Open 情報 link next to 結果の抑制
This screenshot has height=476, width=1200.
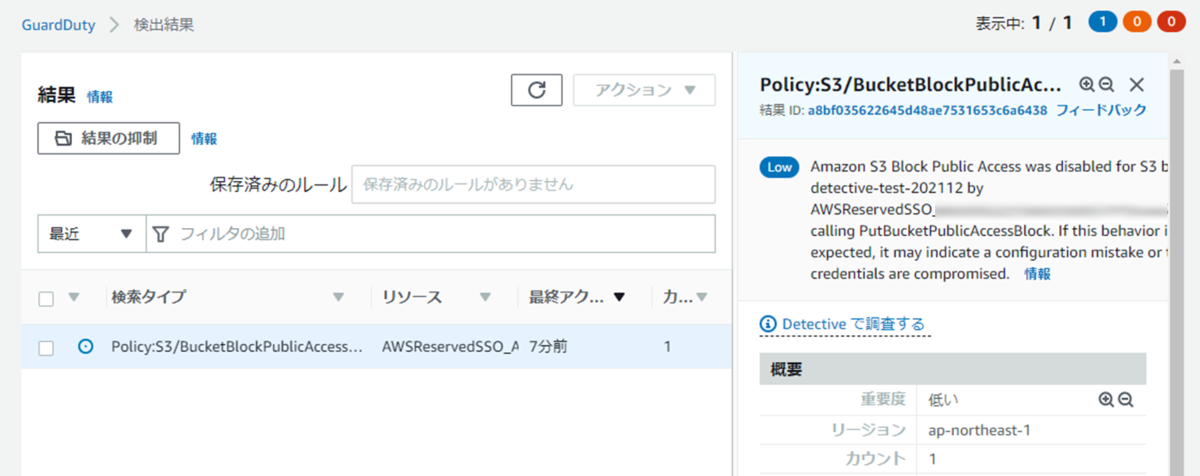pyautogui.click(x=204, y=139)
